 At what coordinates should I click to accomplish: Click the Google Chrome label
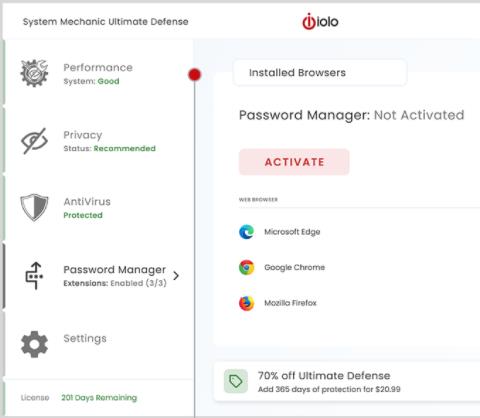pos(295,267)
